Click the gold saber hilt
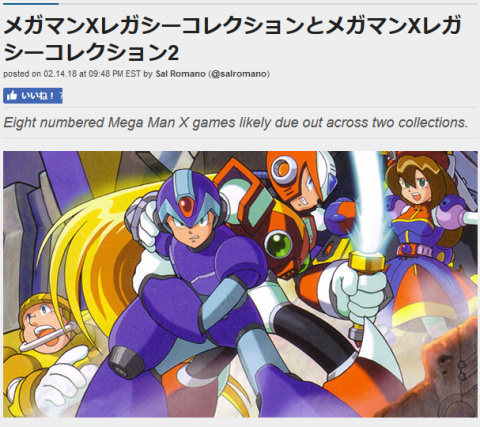 [x=365, y=262]
